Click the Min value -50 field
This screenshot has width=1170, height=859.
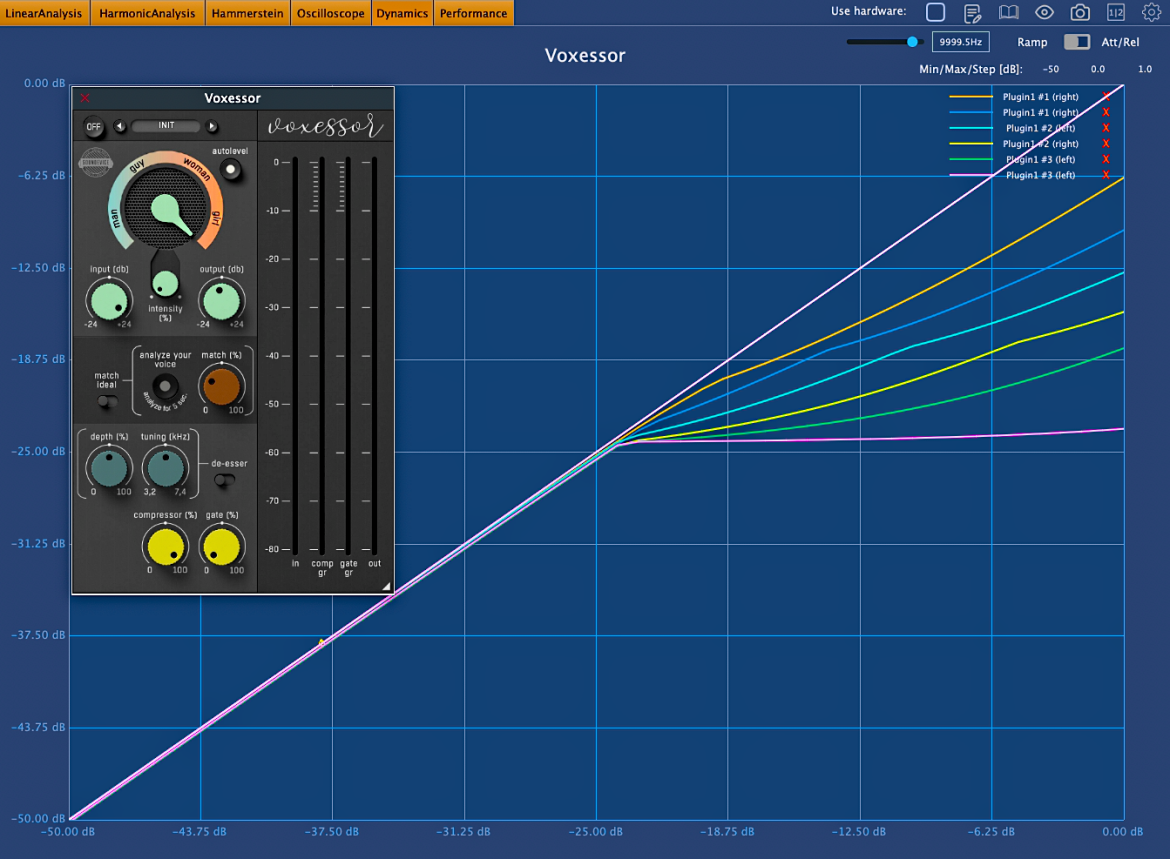click(1051, 69)
